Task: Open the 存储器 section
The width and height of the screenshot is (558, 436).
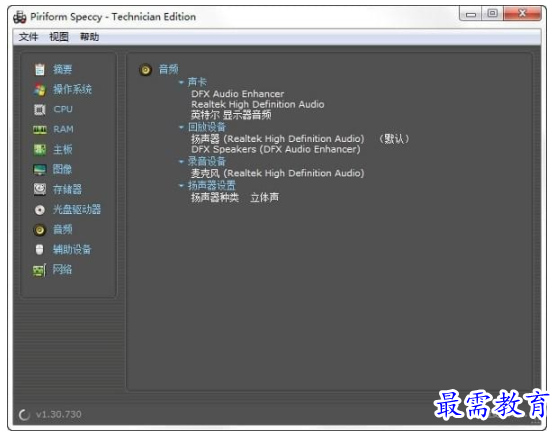Action: [x=67, y=189]
